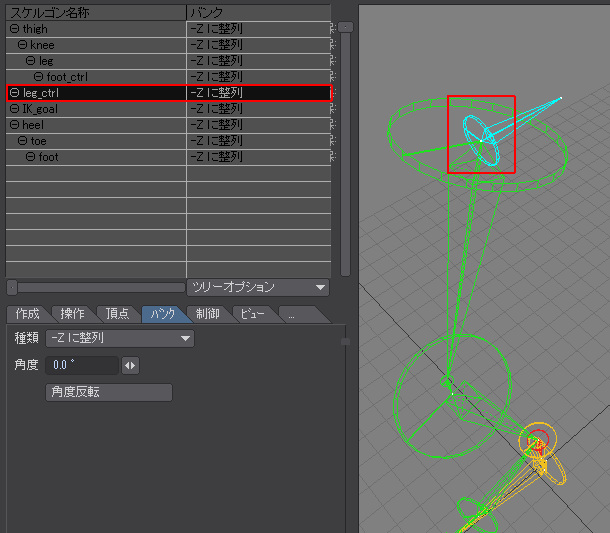610x533 pixels.
Task: Collapse the knee skelegon node
Action: [22, 45]
